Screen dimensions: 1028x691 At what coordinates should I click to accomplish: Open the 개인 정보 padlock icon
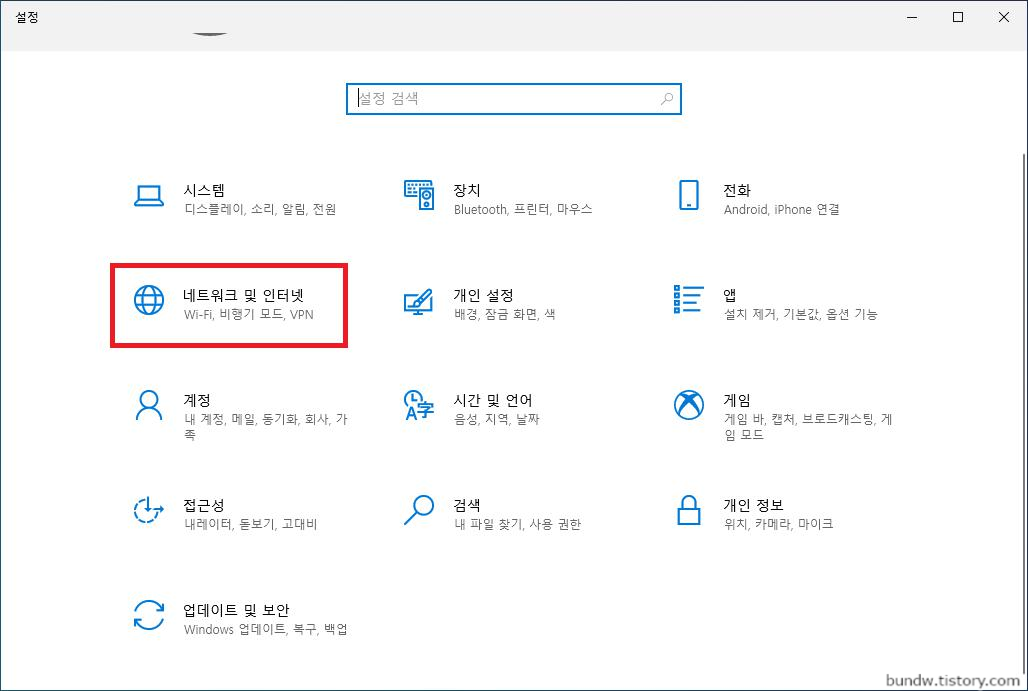tap(688, 510)
